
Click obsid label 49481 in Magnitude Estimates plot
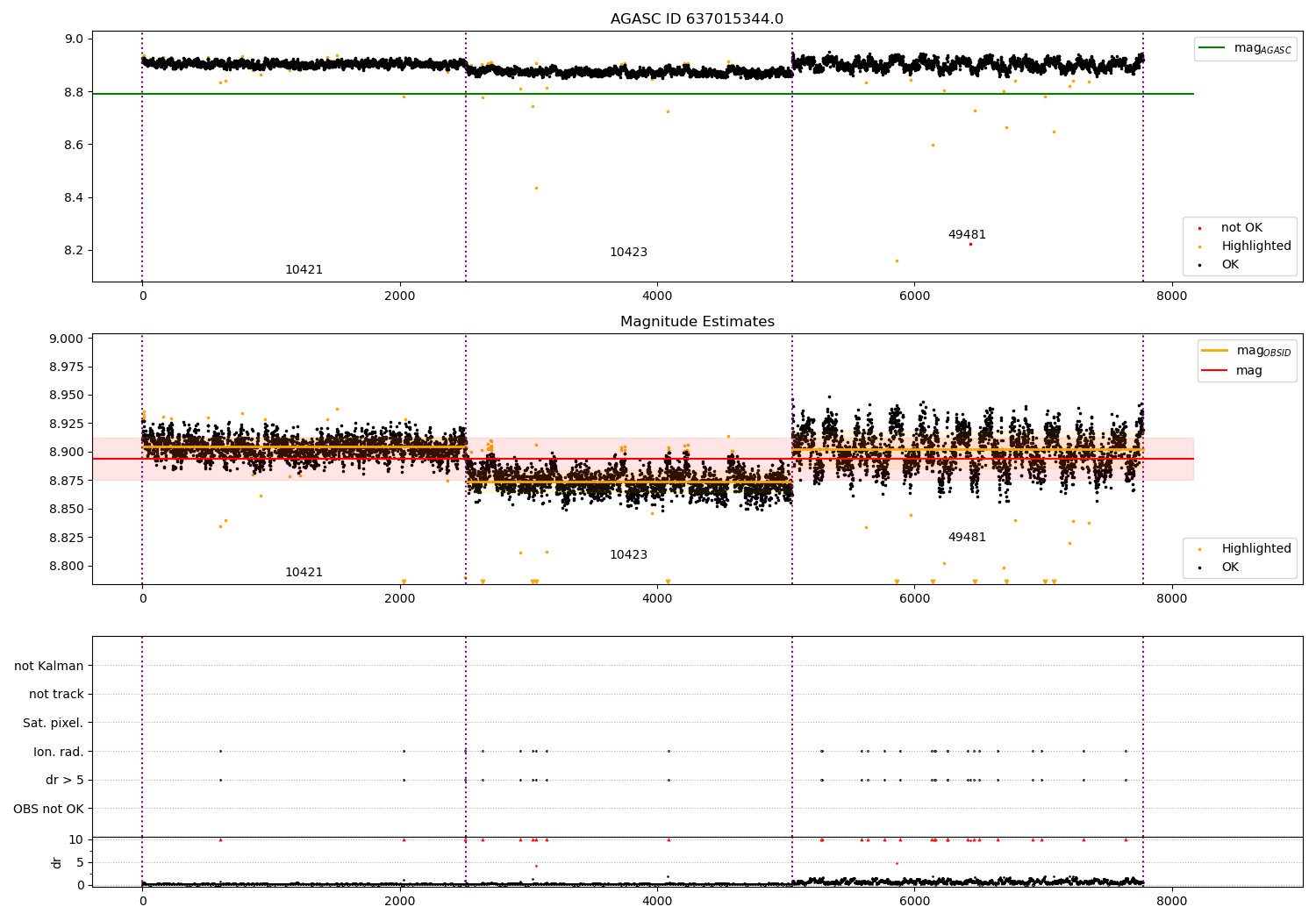(967, 538)
